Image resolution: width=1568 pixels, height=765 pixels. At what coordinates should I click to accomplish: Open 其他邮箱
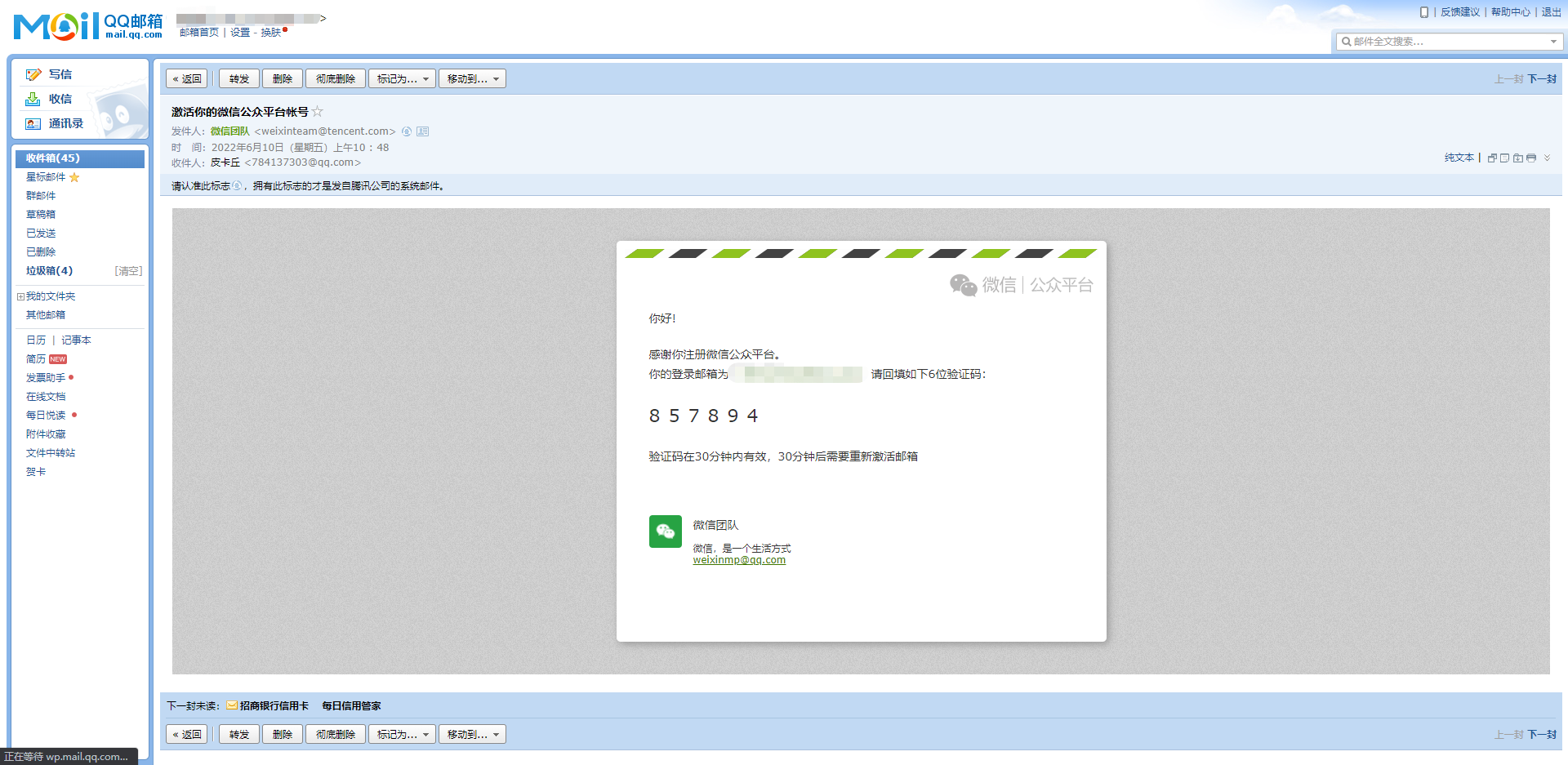point(46,315)
